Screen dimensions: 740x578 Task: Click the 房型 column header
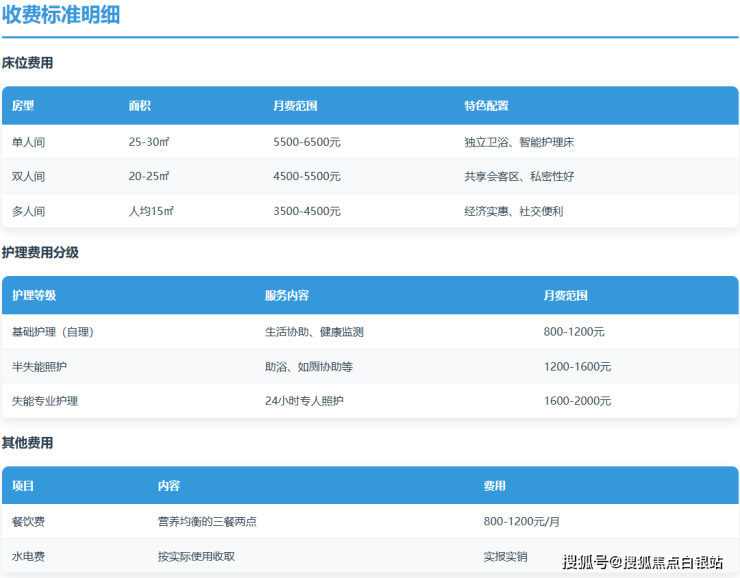click(x=23, y=106)
